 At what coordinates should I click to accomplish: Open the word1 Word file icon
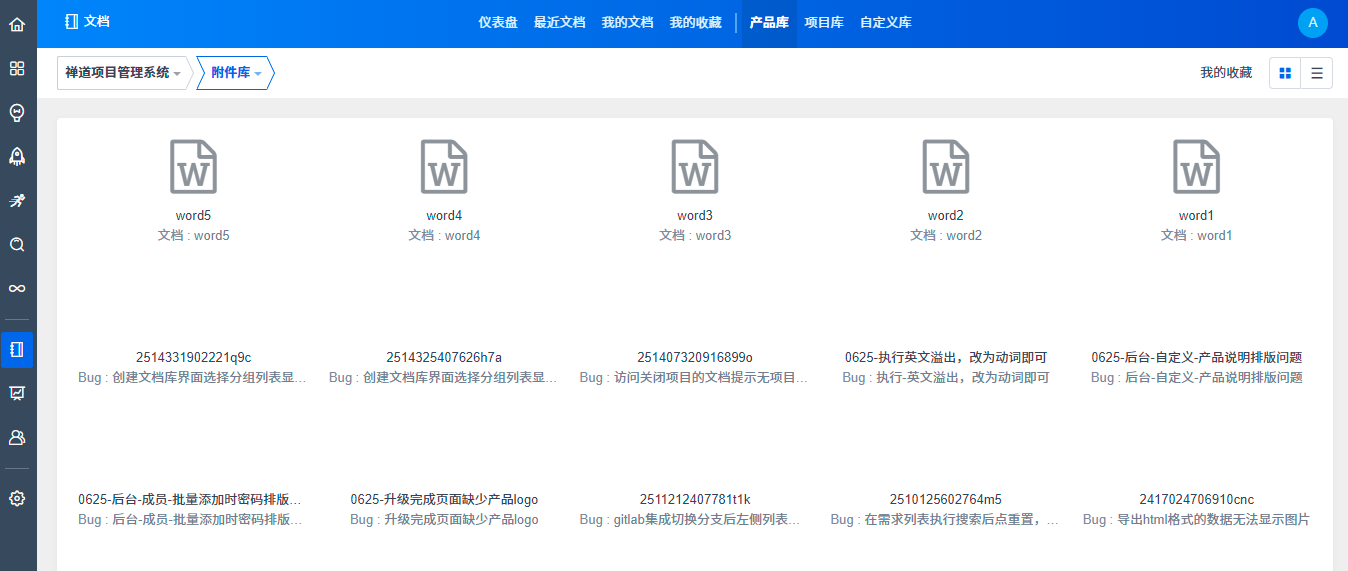(1196, 166)
